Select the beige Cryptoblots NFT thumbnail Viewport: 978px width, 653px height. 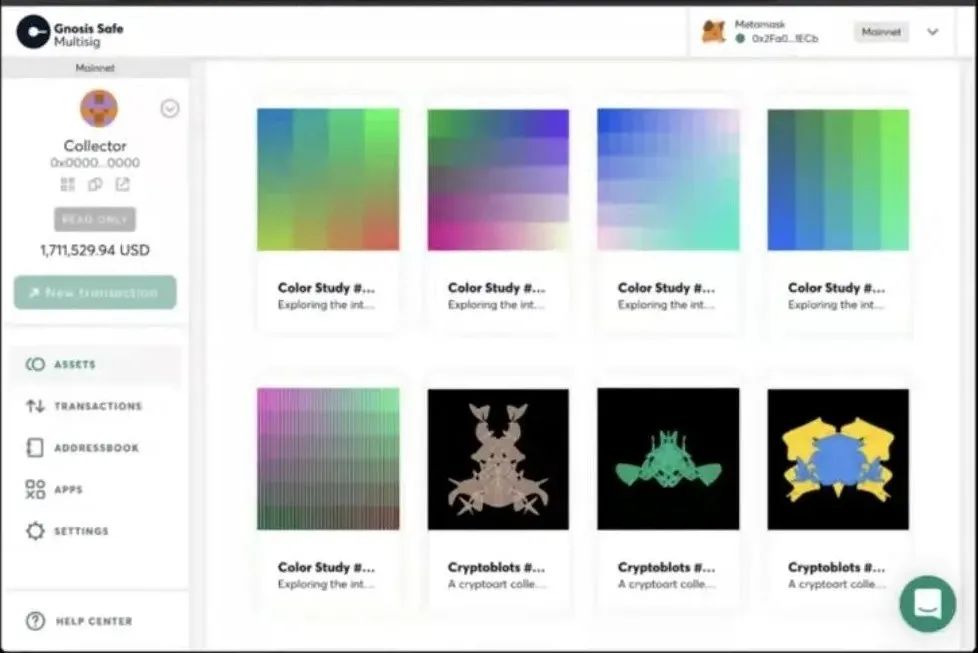(x=498, y=459)
